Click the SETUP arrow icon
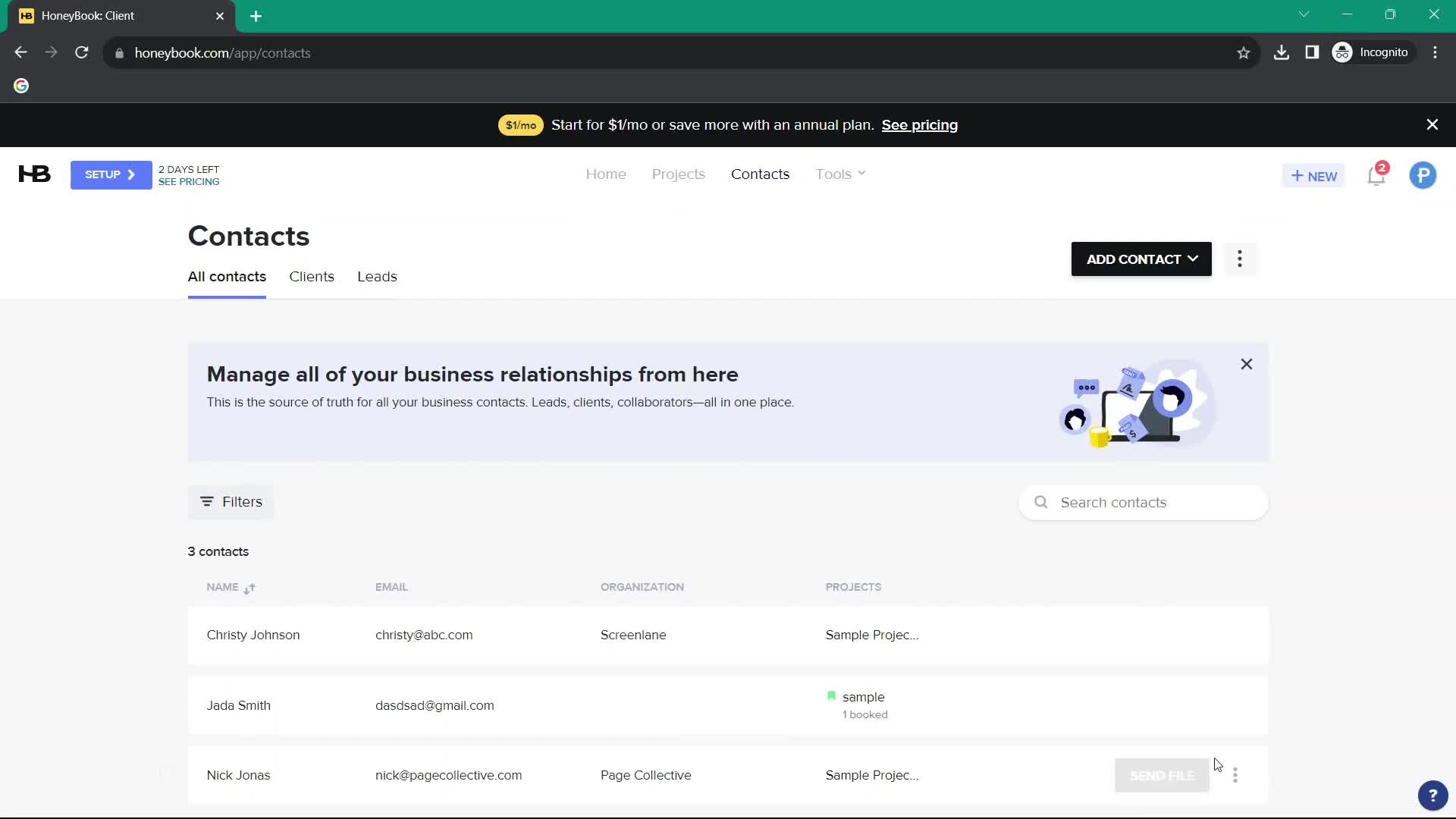Image resolution: width=1456 pixels, height=819 pixels. pyautogui.click(x=131, y=174)
